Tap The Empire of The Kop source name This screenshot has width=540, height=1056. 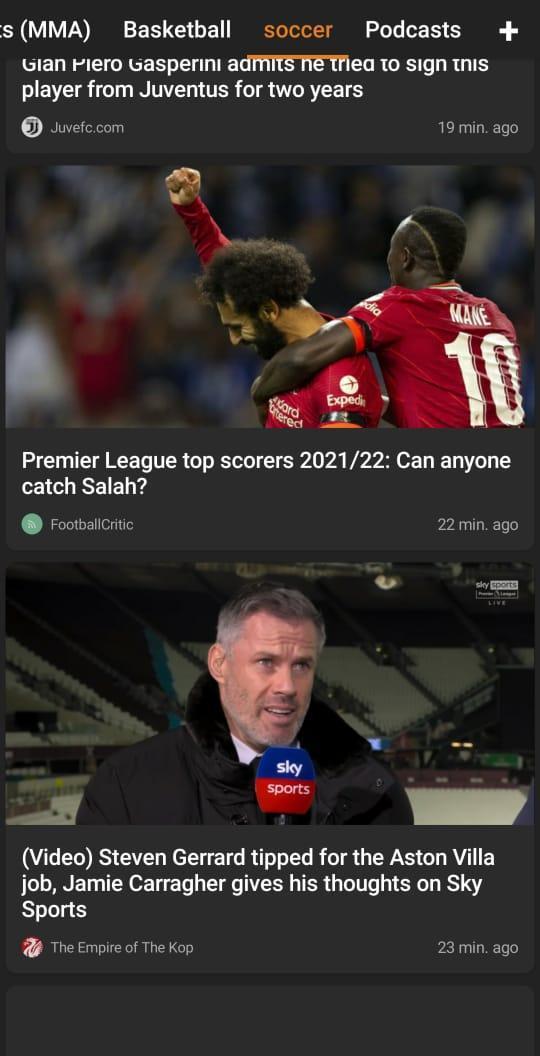122,948
